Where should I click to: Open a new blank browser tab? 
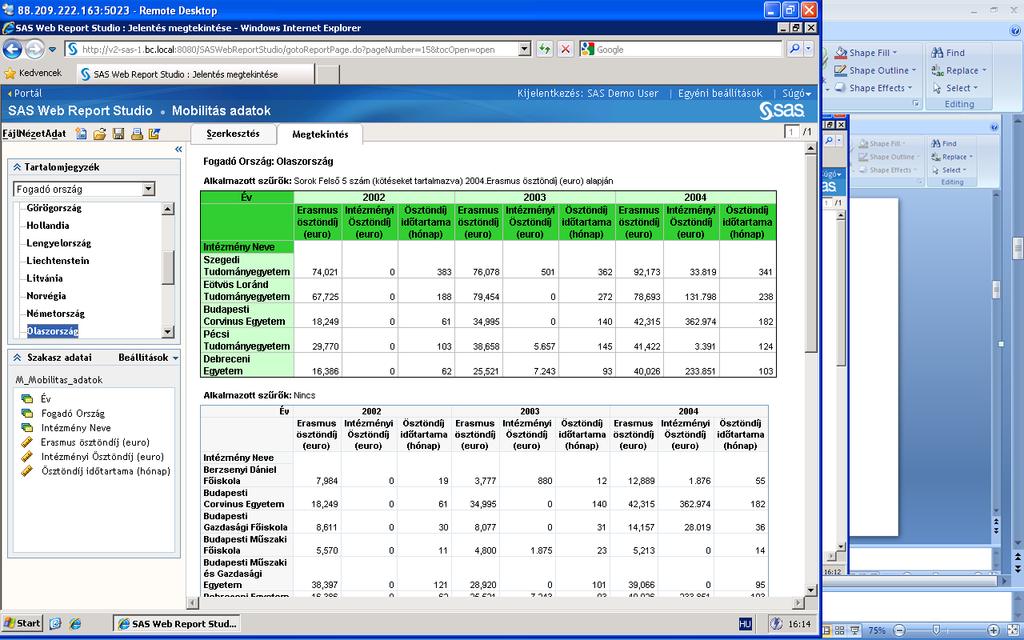[x=328, y=74]
